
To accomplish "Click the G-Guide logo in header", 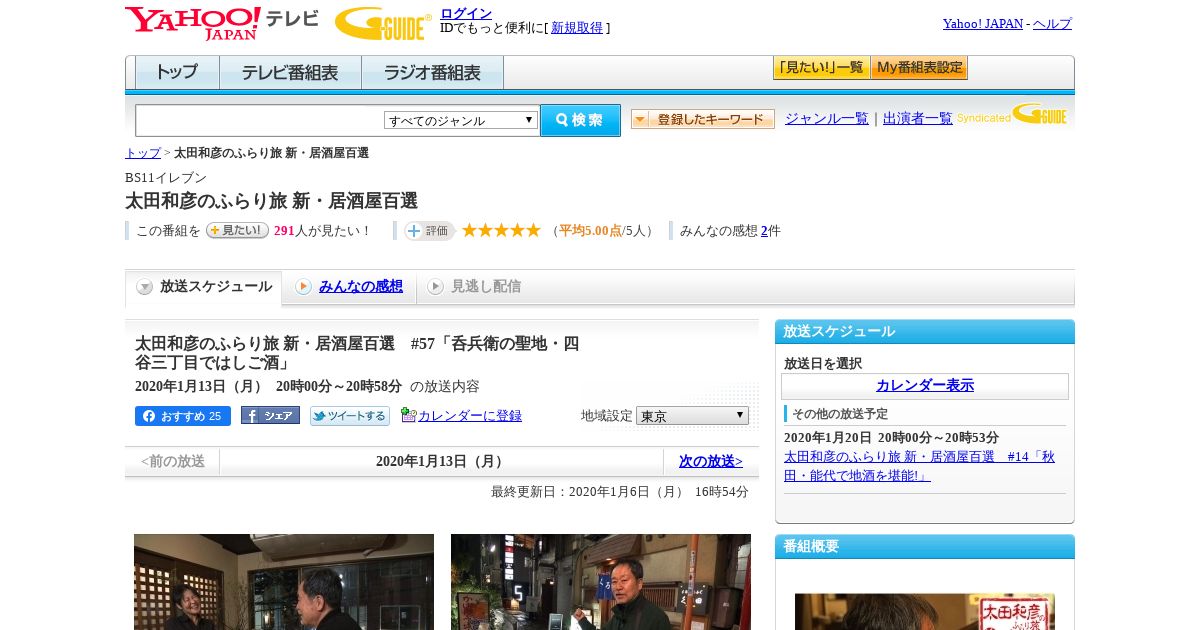I will point(382,24).
